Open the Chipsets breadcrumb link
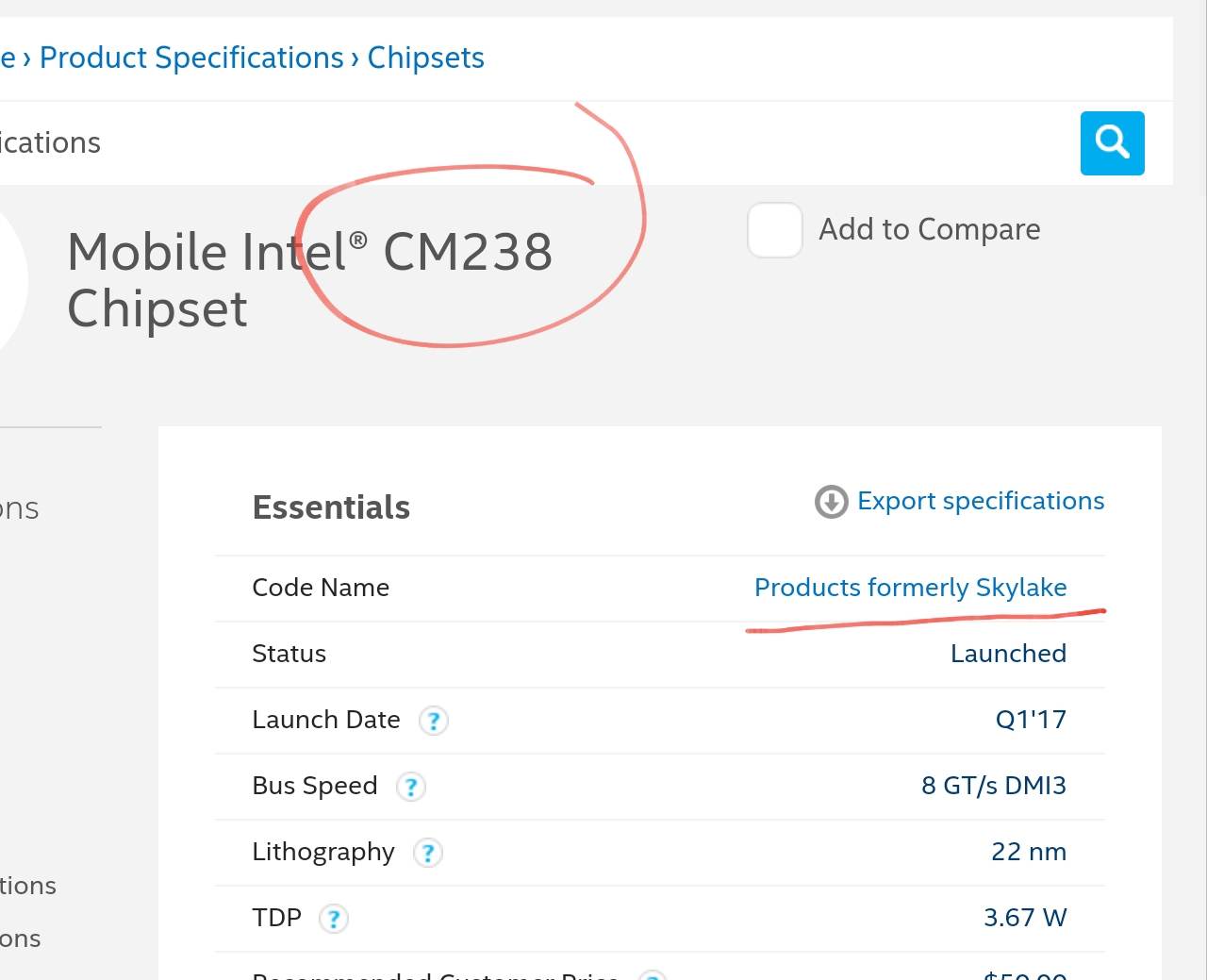Screen dimensions: 1207x980 pyautogui.click(x=425, y=58)
